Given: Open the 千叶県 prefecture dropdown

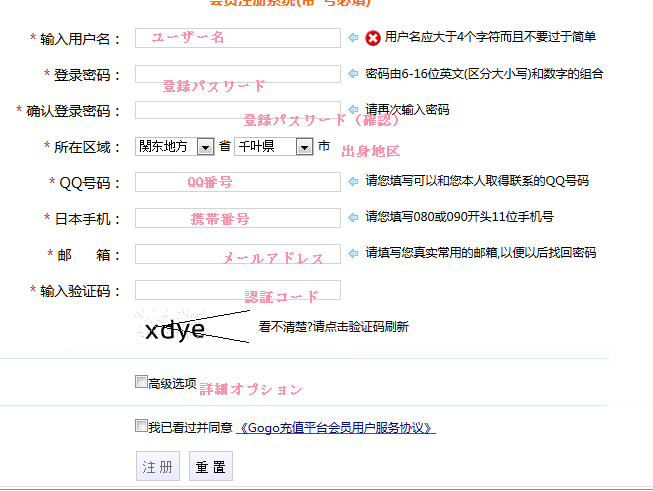Looking at the screenshot, I should pyautogui.click(x=304, y=147).
